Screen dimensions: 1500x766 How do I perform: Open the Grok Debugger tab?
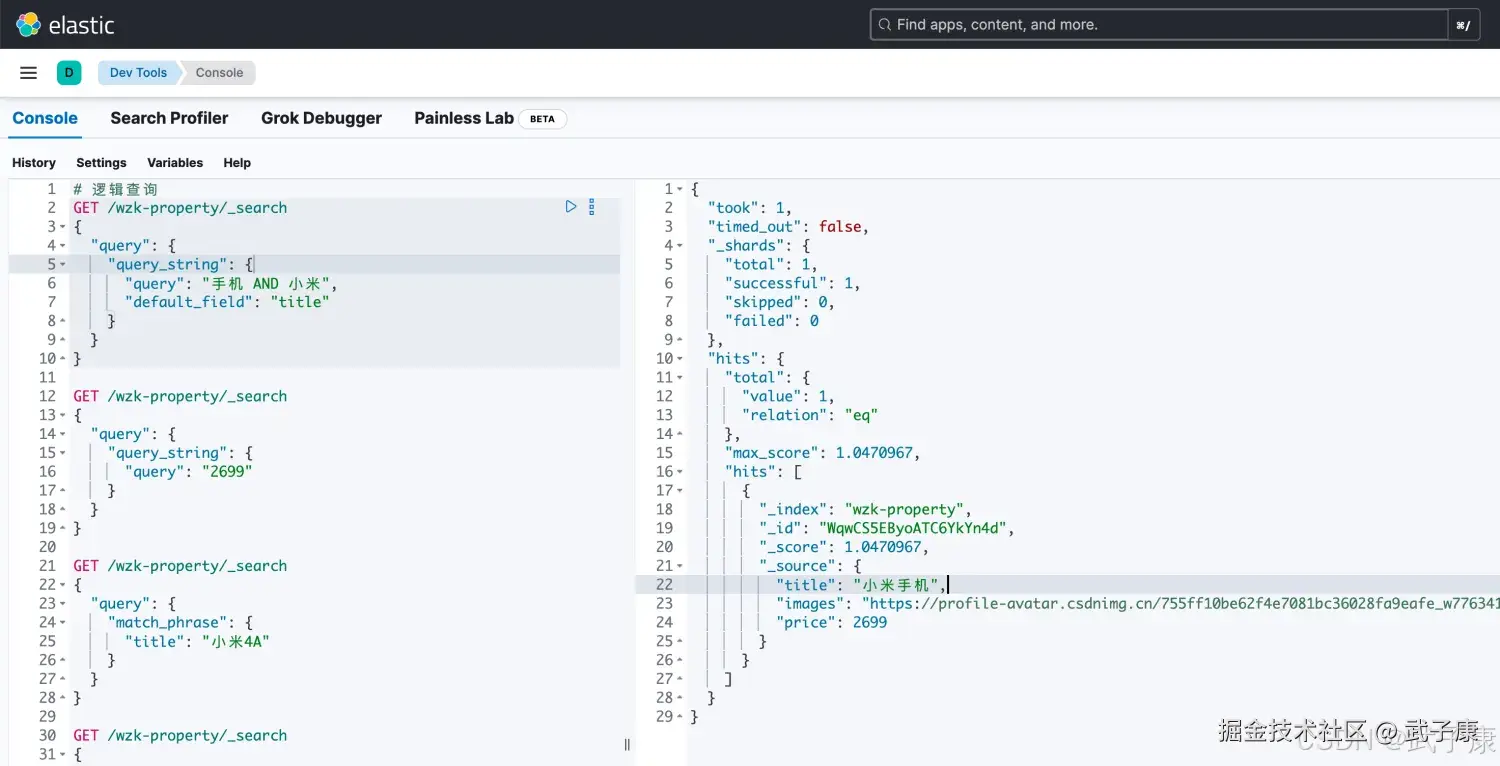(321, 118)
